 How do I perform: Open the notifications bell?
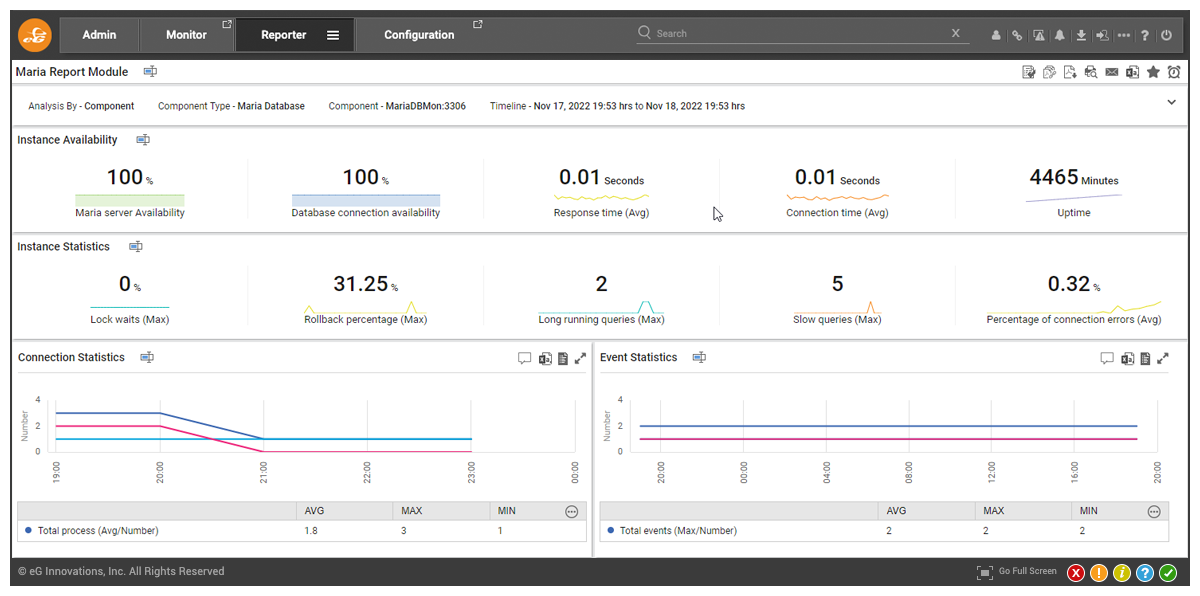(x=1060, y=35)
